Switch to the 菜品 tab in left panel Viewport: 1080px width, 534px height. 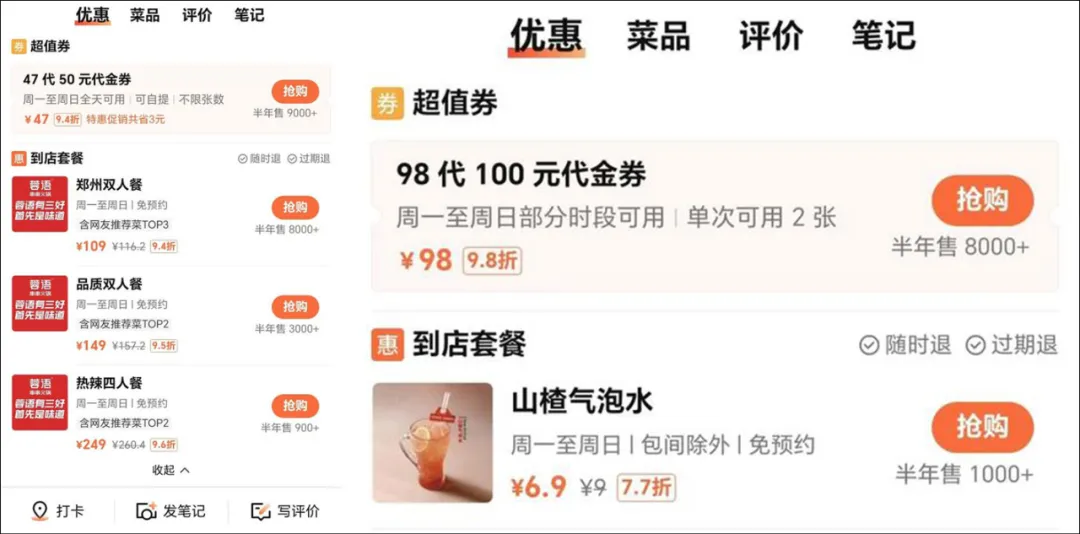click(x=145, y=15)
